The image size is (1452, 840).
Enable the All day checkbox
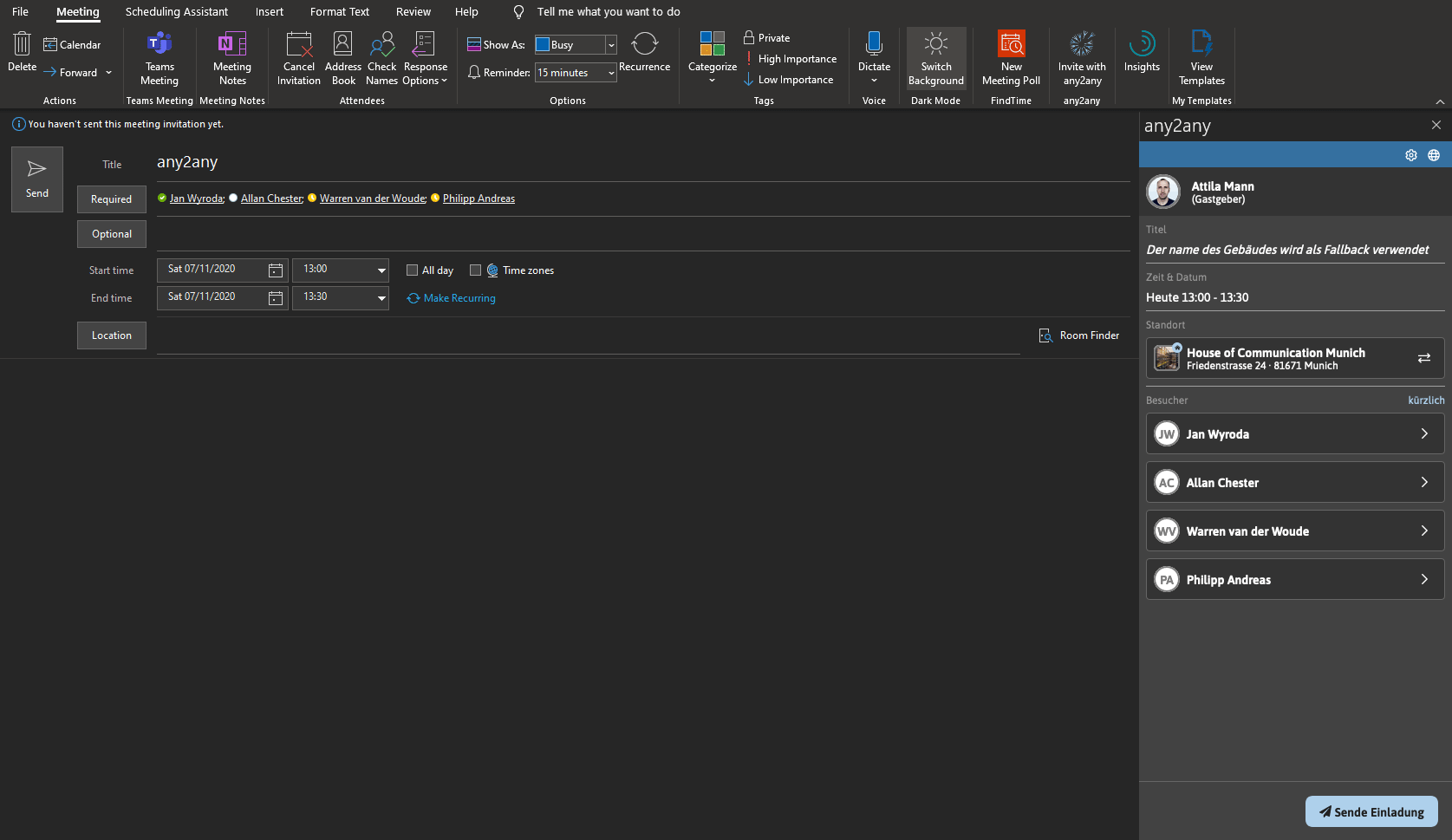coord(413,270)
